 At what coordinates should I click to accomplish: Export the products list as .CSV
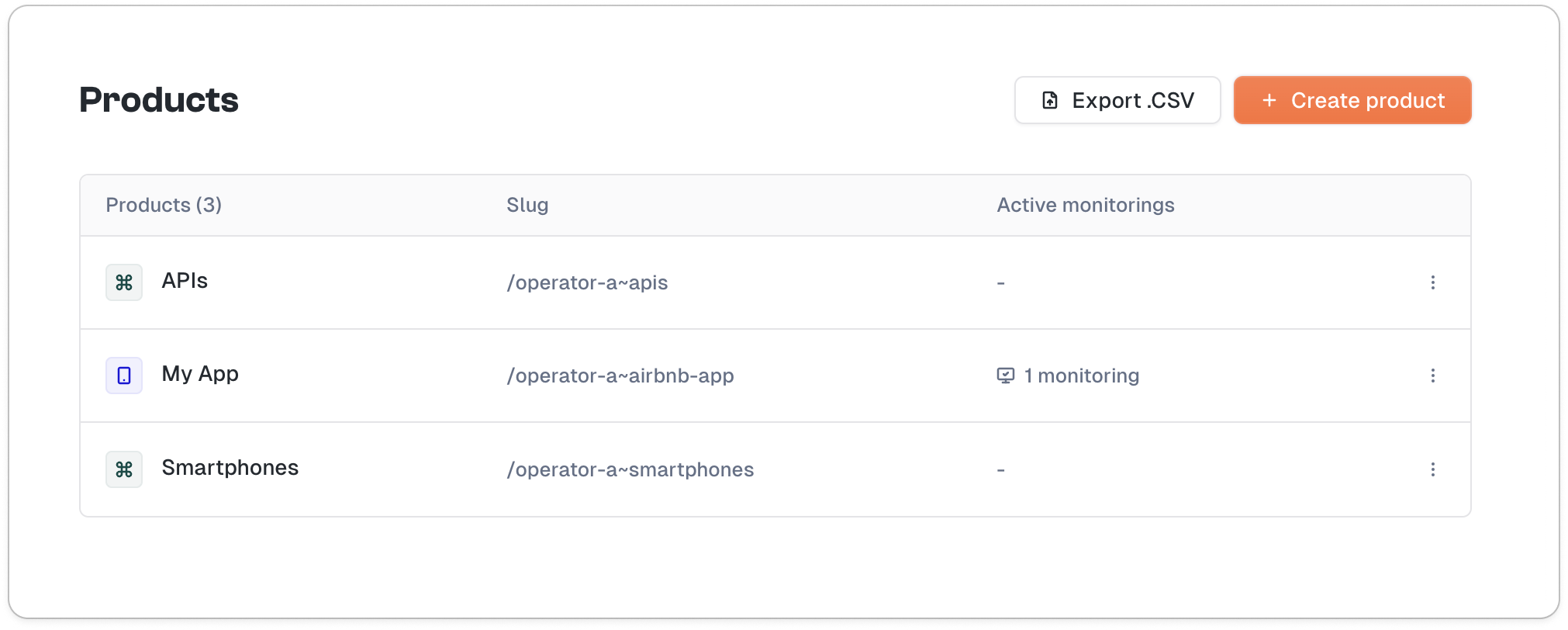pyautogui.click(x=1117, y=100)
